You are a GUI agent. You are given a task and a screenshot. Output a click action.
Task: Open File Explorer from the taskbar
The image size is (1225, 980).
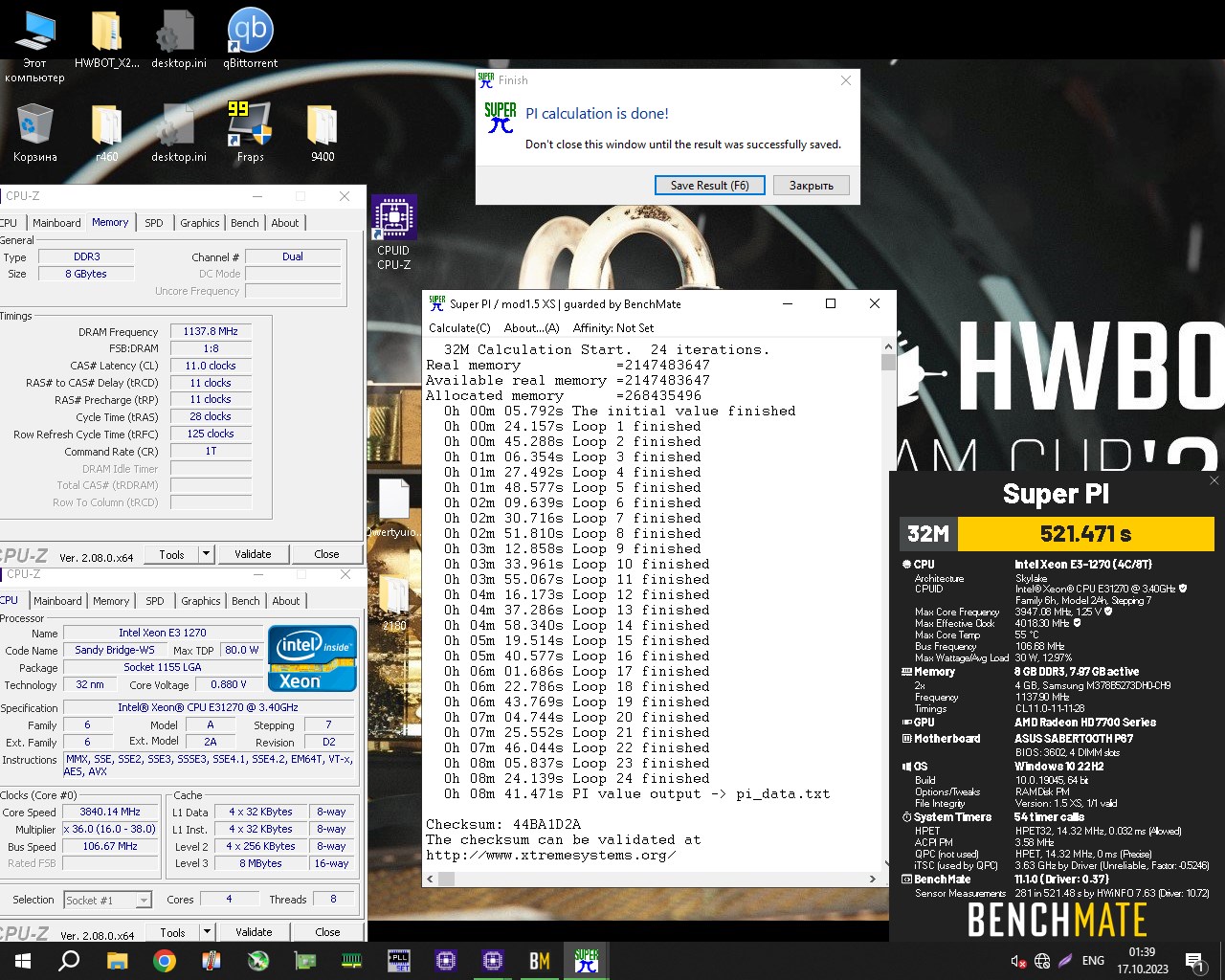(x=117, y=961)
